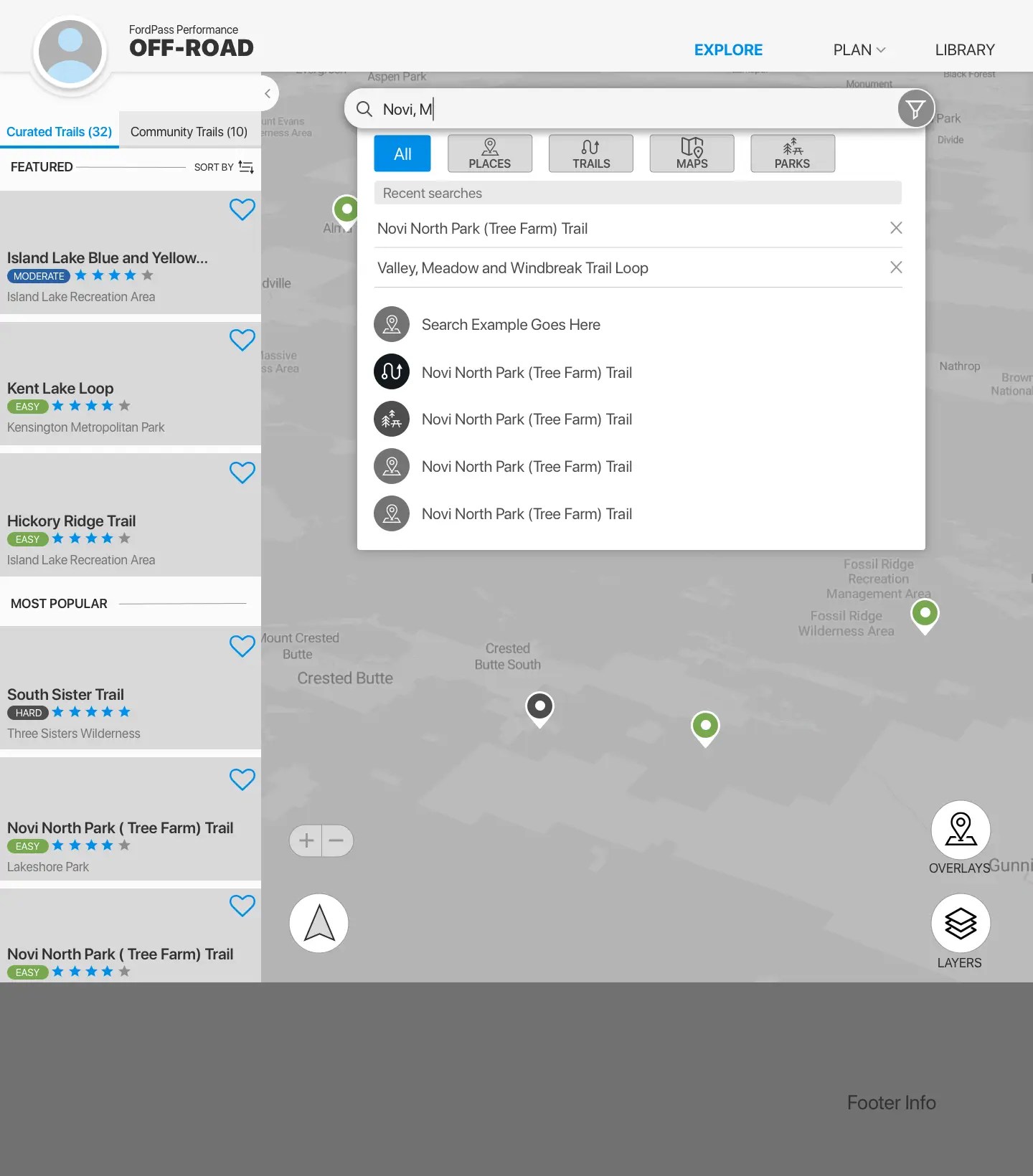Select the All search filter
This screenshot has width=1033, height=1176.
[402, 153]
